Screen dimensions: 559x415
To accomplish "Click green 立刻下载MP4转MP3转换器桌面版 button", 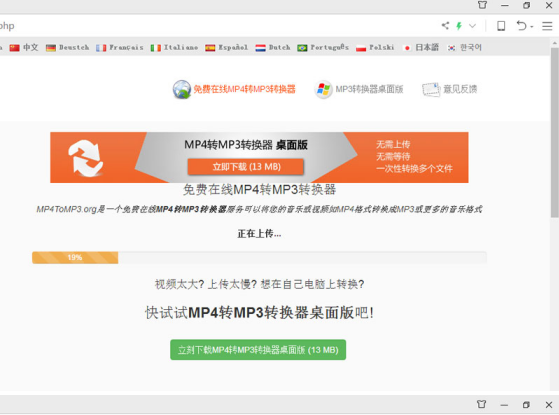I will (258, 350).
